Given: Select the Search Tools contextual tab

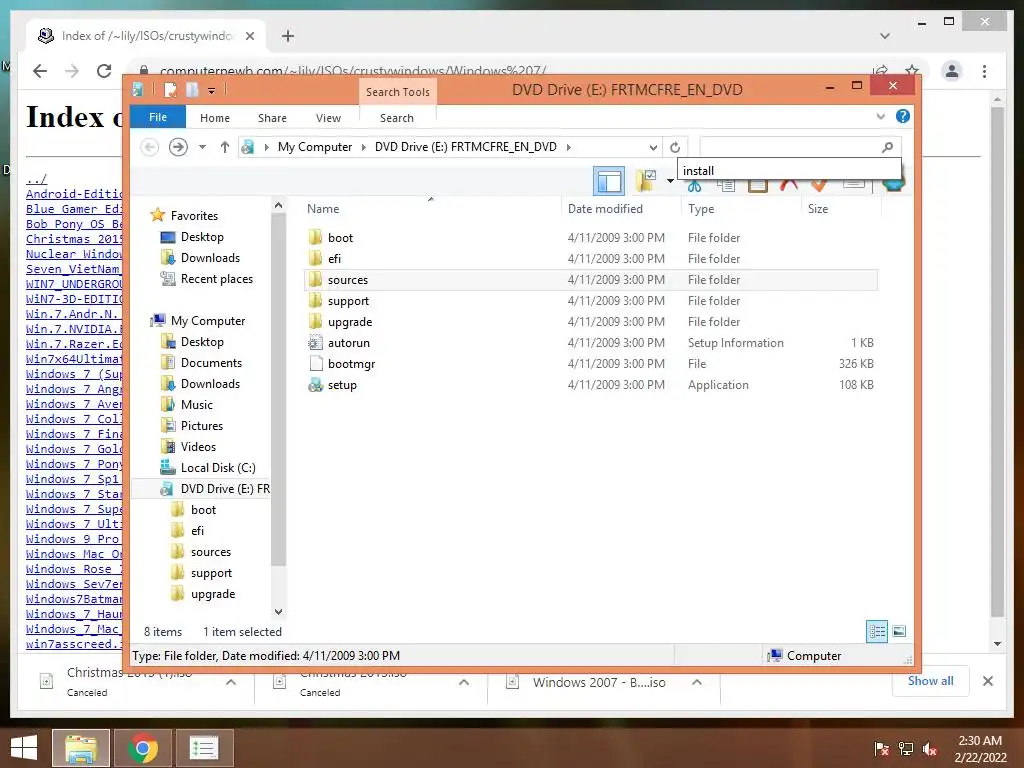Looking at the screenshot, I should coord(398,92).
